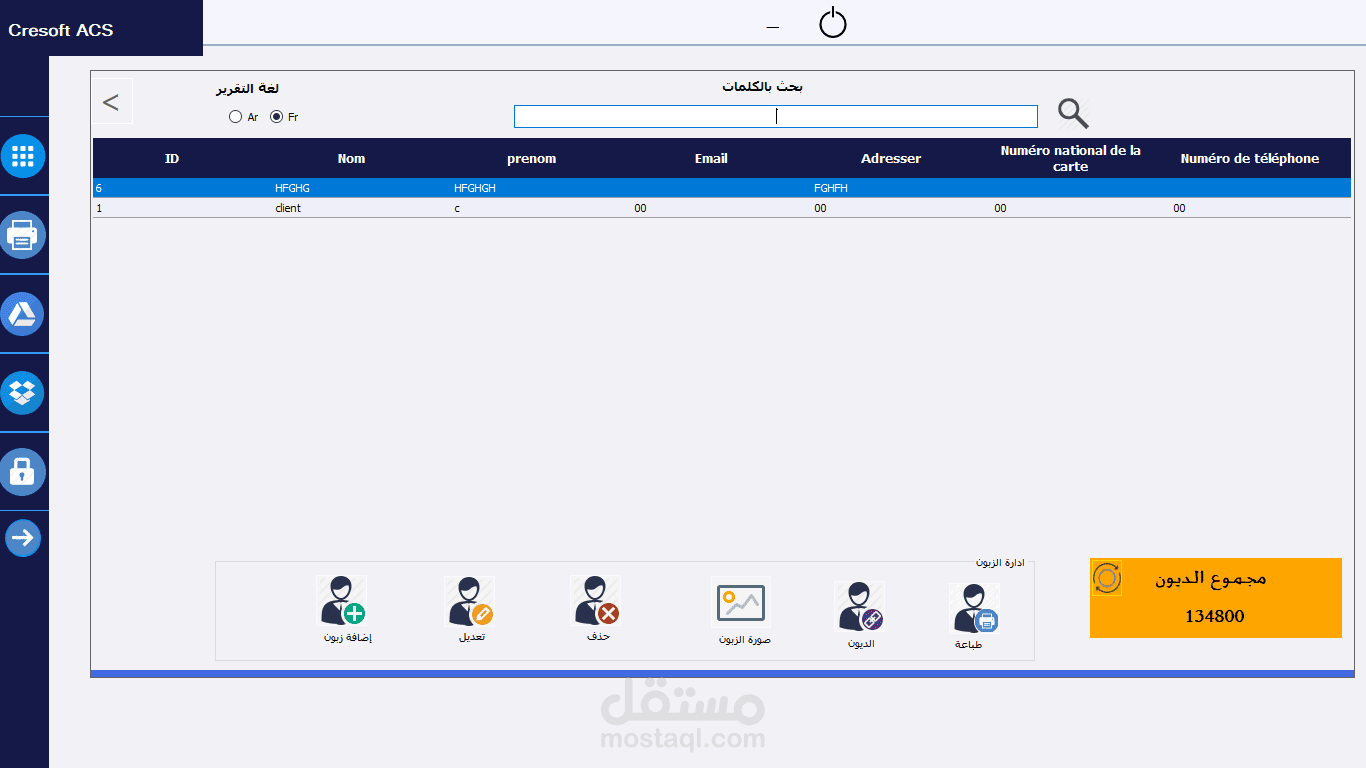Click the Email column header

(711, 159)
